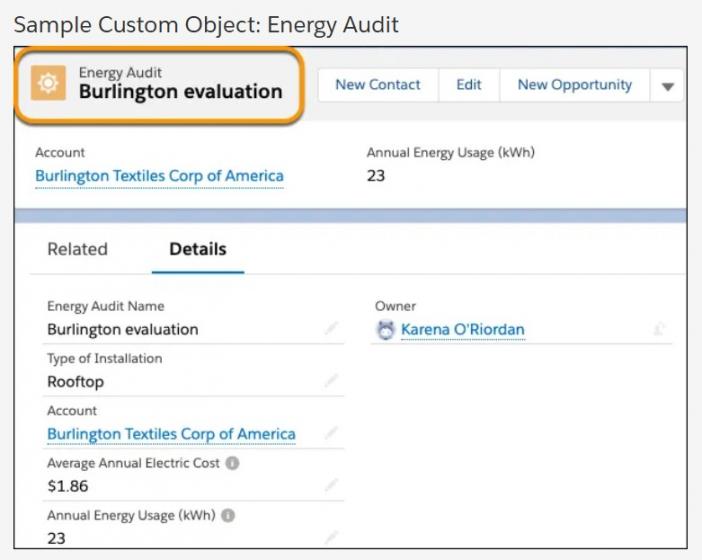Click the Average Annual Electric Cost label
702x560 pixels.
pos(133,463)
